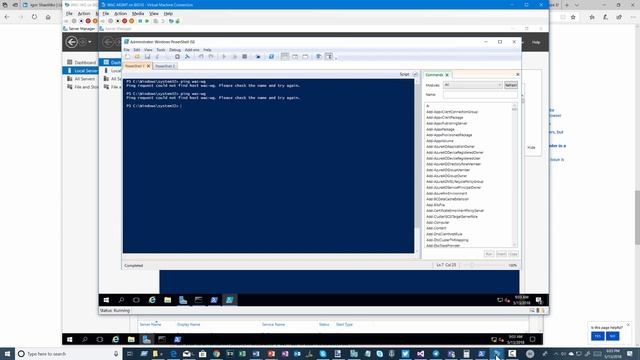
Task: Click the Redo arrow in ISE toolbar
Action: [211, 57]
